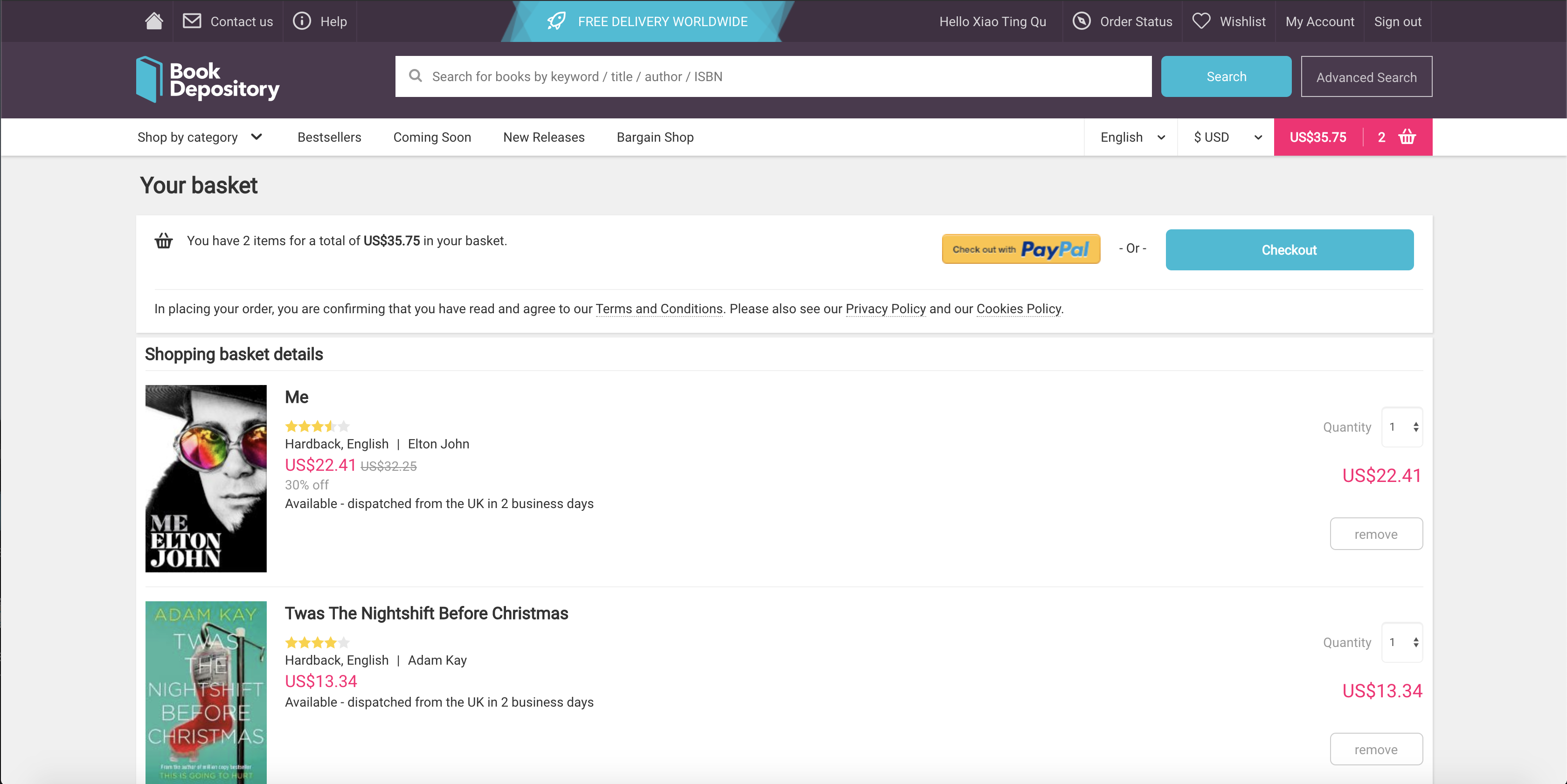Click the US$13.34 line total
Image resolution: width=1567 pixels, height=784 pixels.
coord(1381,691)
